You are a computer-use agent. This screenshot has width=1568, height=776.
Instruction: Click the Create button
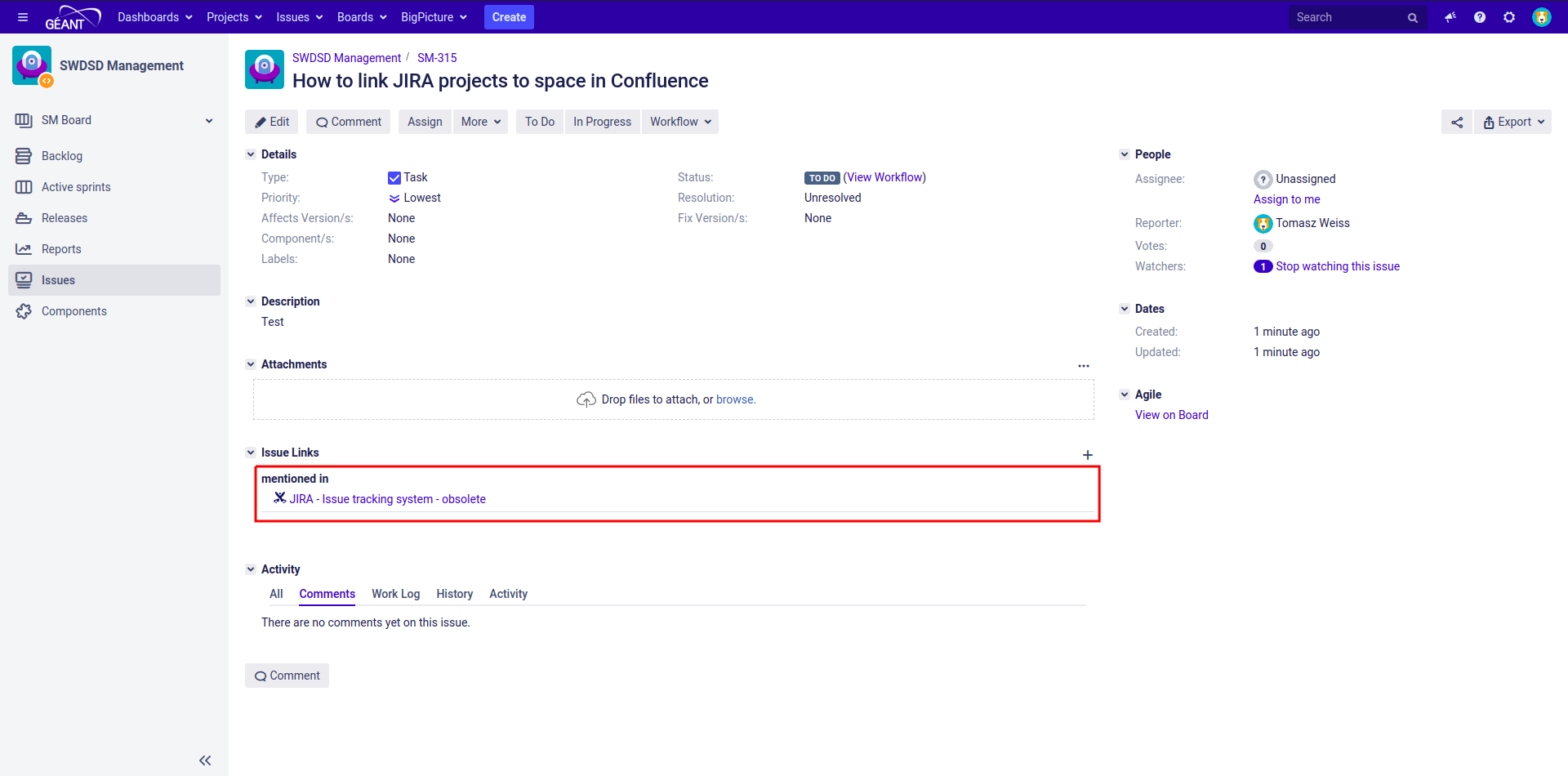(509, 17)
